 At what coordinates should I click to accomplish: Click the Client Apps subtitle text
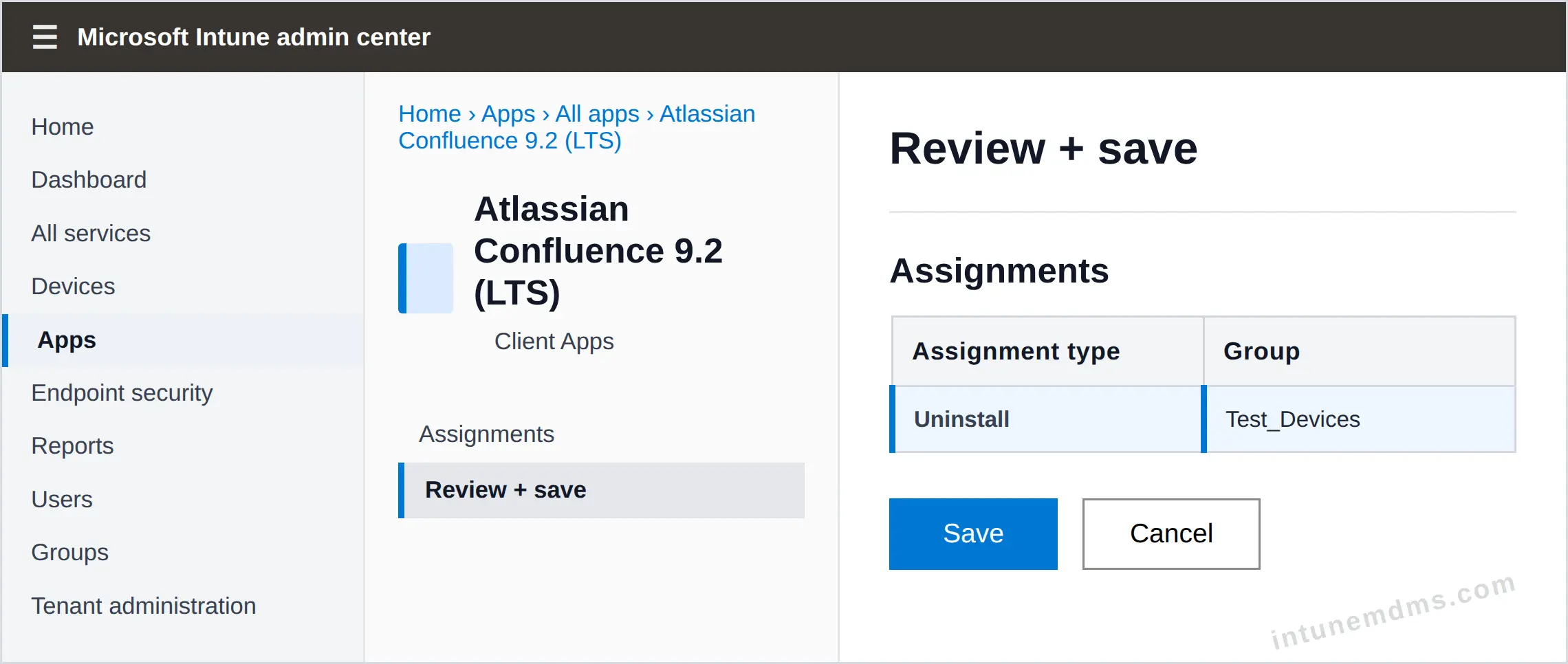pos(554,342)
